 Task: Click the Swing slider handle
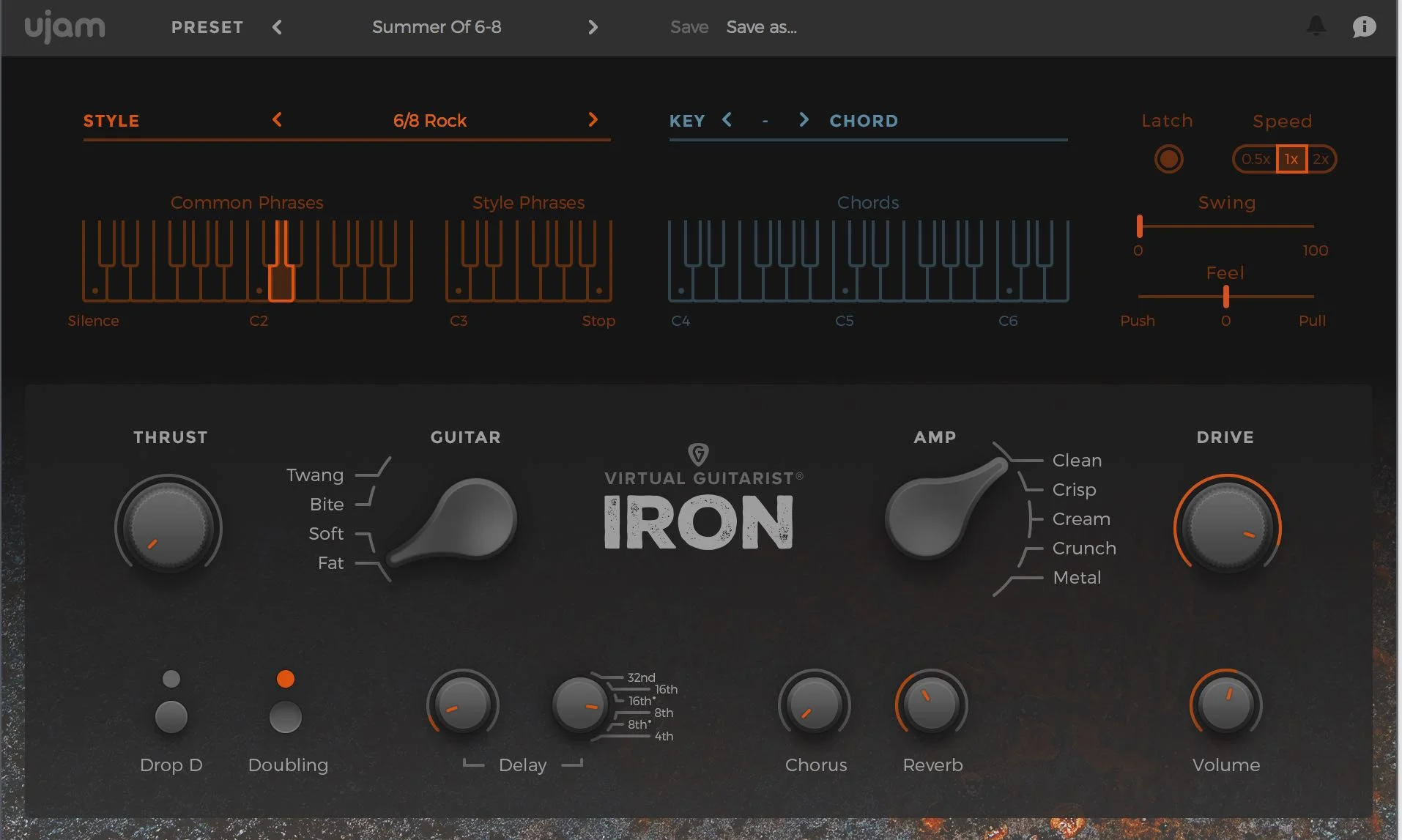[x=1139, y=226]
